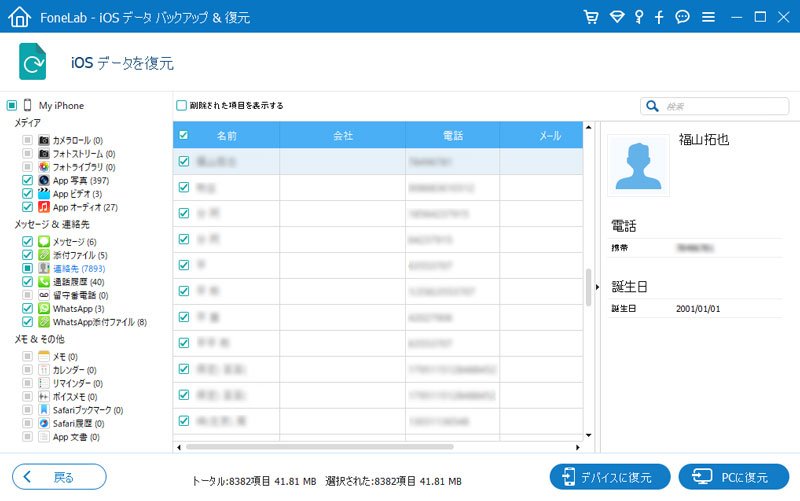Click the App 写真 icon
800x501 pixels.
44,180
